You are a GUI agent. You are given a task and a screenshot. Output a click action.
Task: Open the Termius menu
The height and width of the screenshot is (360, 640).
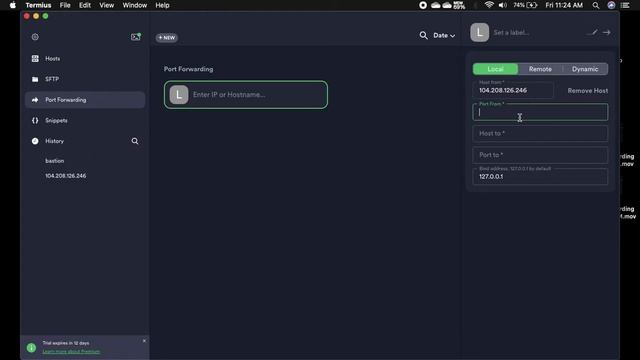tap(38, 5)
